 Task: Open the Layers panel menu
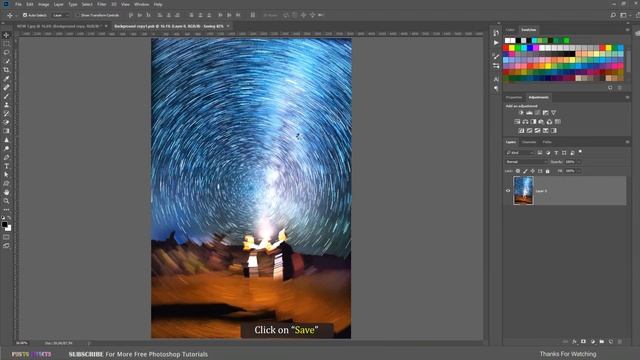pyautogui.click(x=627, y=142)
